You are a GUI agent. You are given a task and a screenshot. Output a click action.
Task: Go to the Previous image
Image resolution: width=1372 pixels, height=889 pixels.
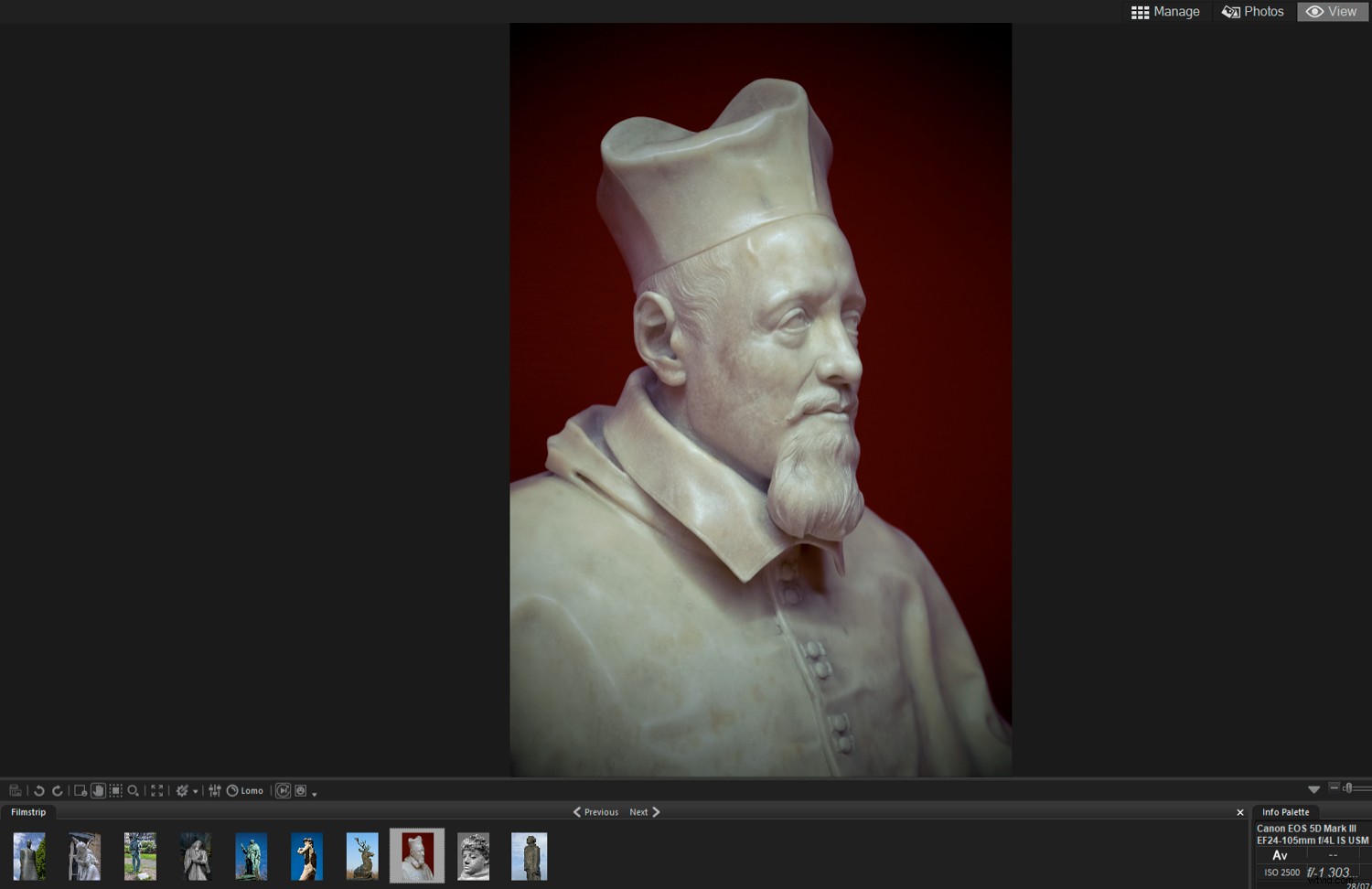point(595,812)
